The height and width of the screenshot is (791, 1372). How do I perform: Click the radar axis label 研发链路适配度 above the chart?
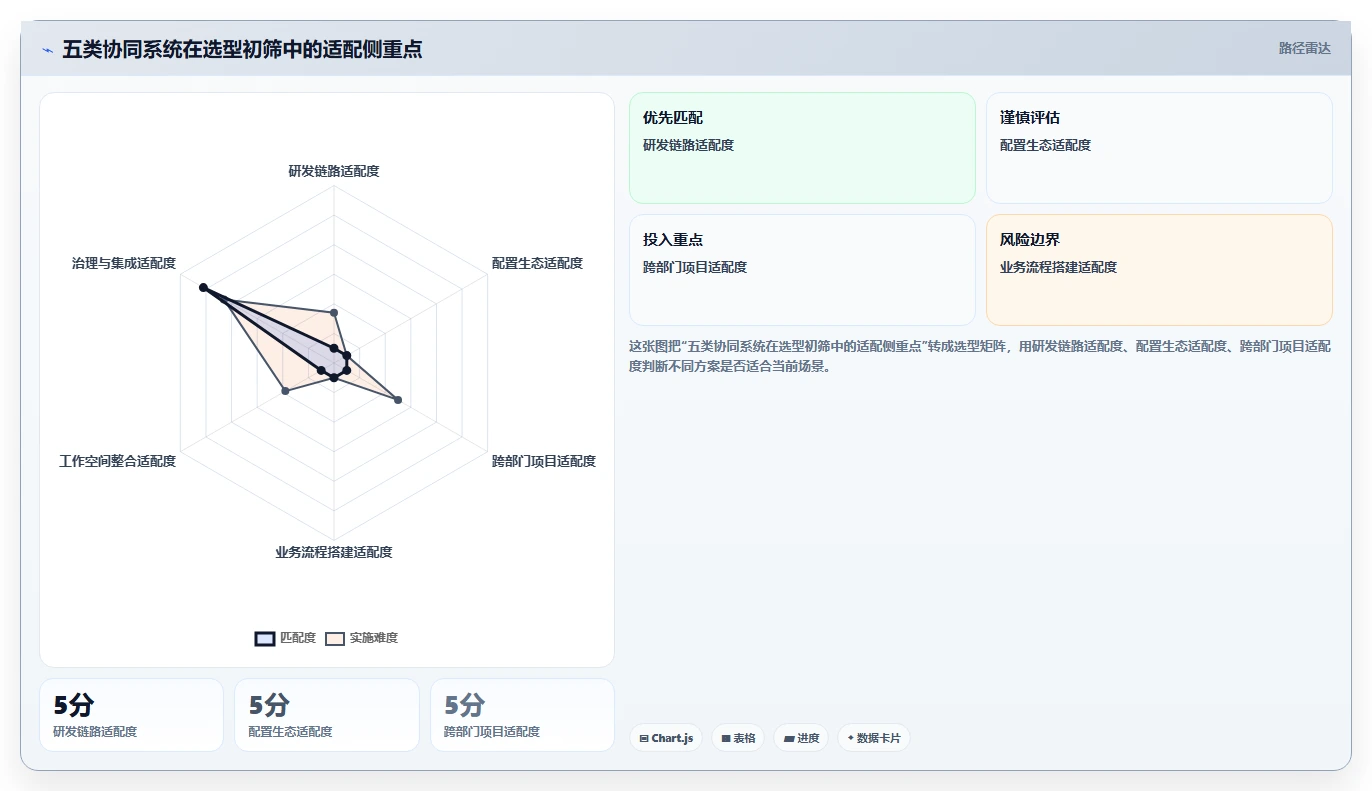(334, 171)
